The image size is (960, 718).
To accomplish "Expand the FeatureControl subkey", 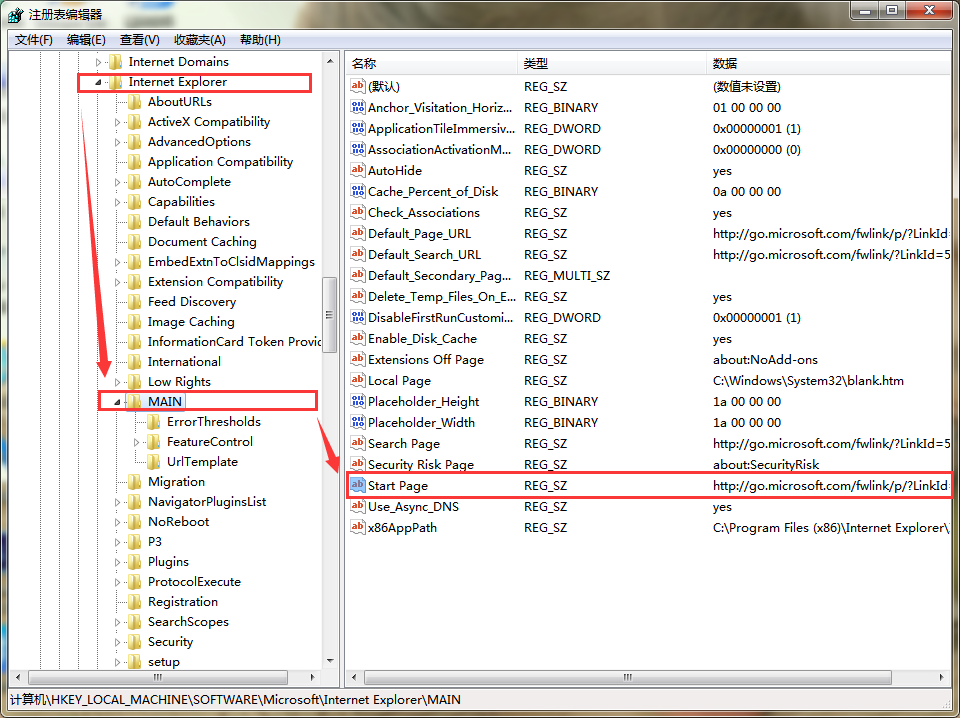I will (137, 442).
